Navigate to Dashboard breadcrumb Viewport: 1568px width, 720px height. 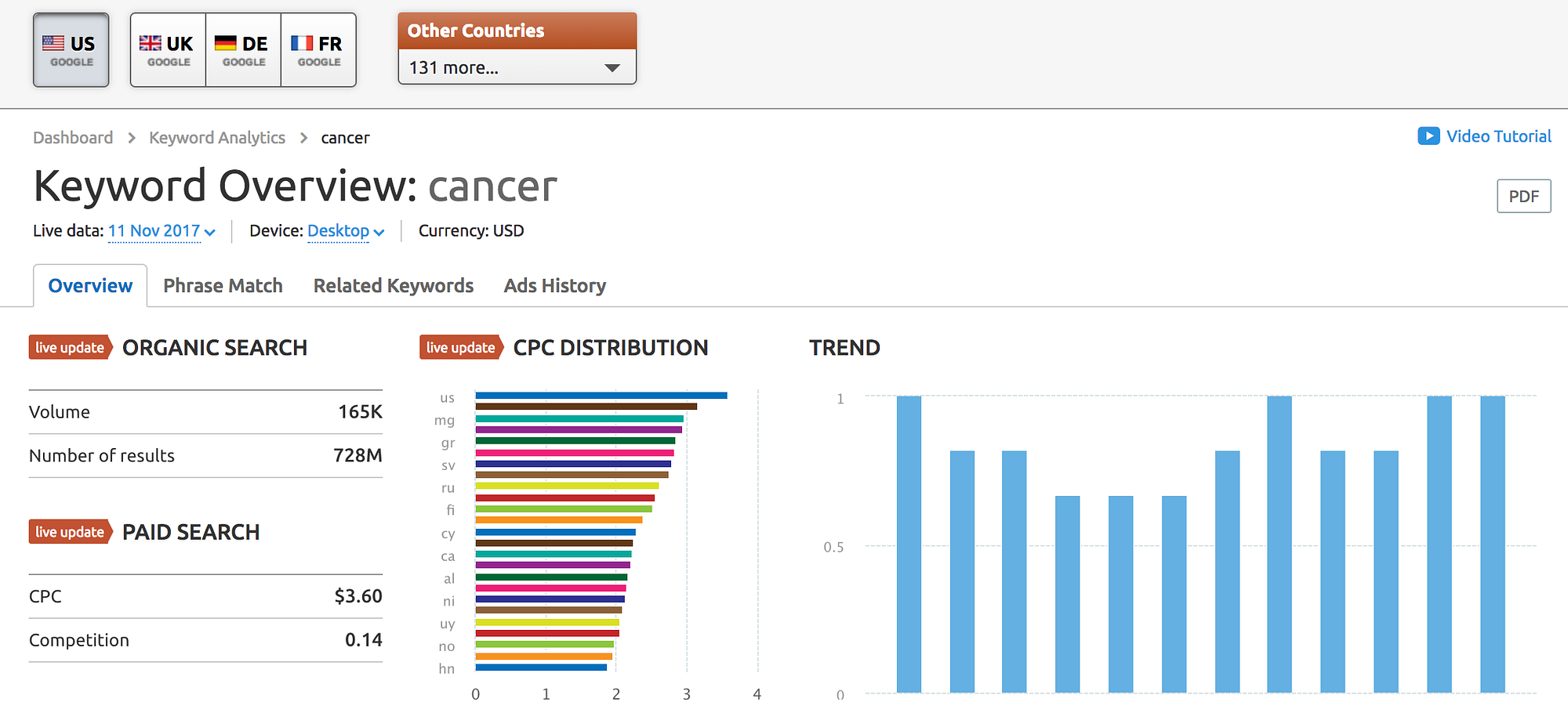[x=73, y=138]
